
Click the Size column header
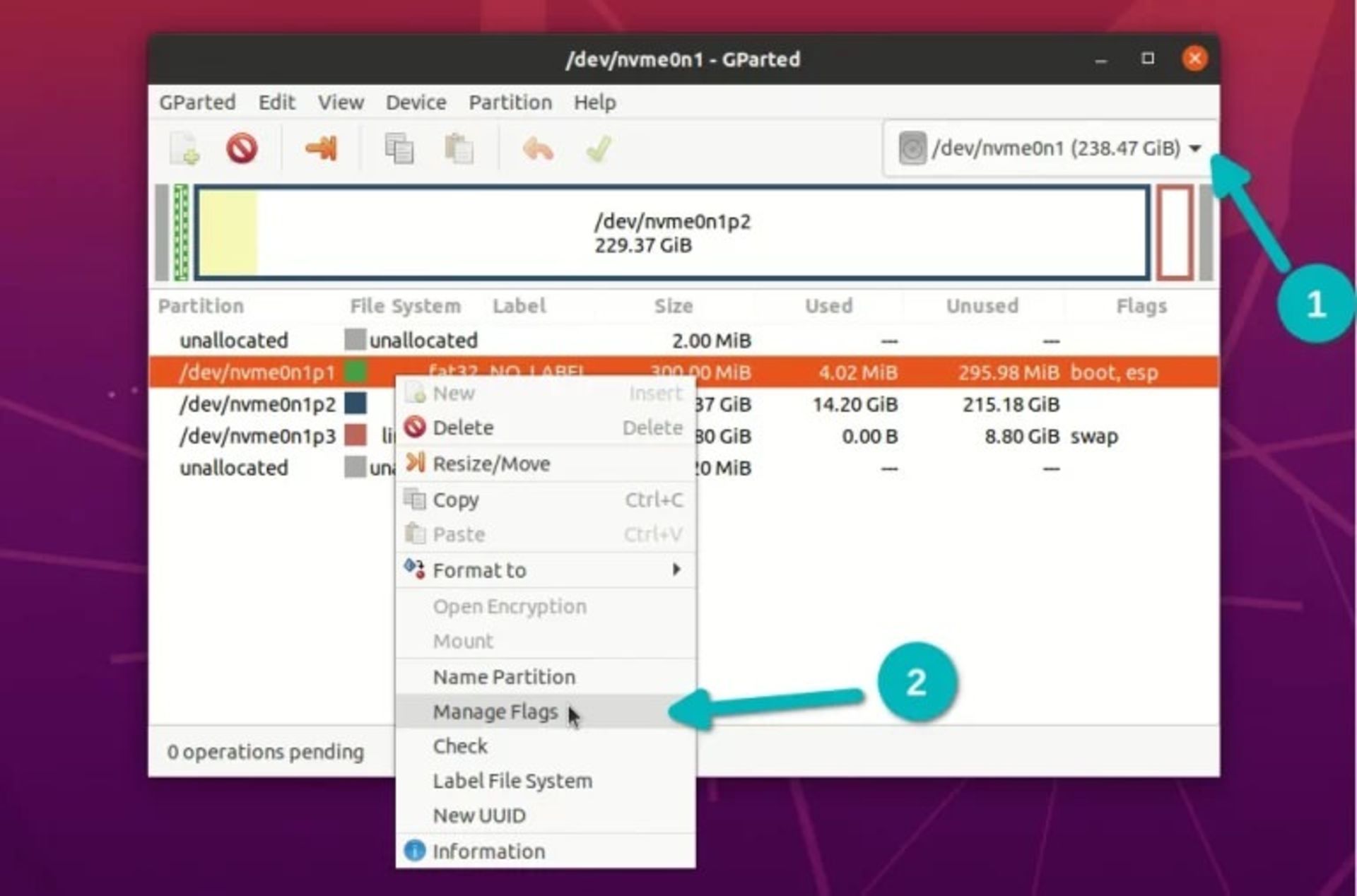pyautogui.click(x=673, y=306)
